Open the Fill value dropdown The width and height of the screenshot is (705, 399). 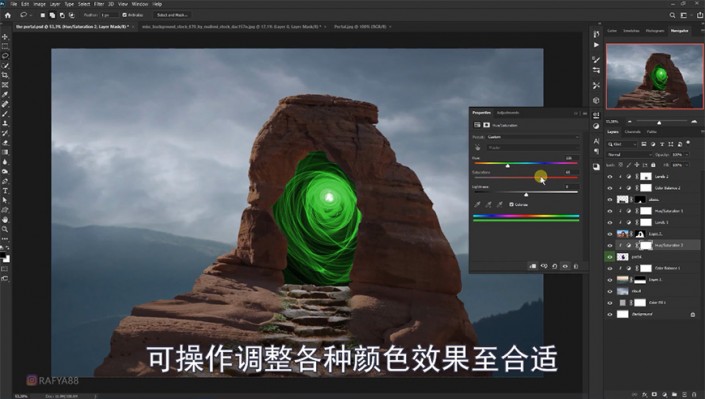click(687, 165)
